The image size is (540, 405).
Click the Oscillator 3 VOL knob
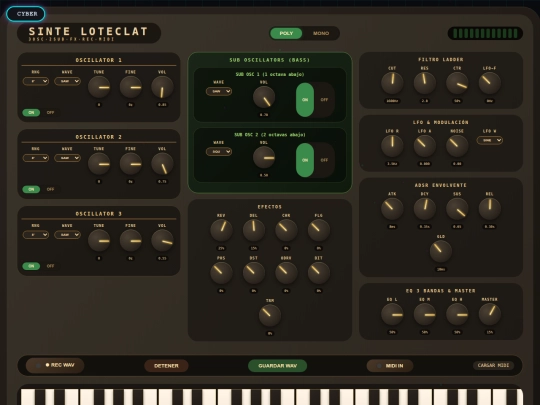click(x=162, y=241)
